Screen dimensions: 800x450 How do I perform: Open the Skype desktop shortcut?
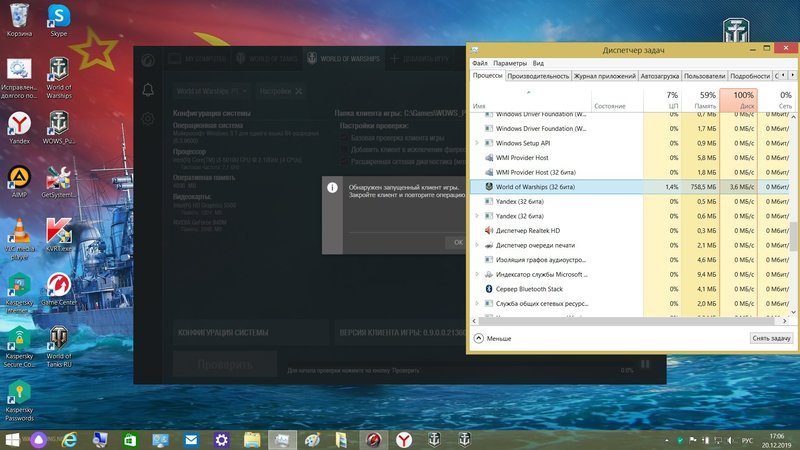pos(59,18)
